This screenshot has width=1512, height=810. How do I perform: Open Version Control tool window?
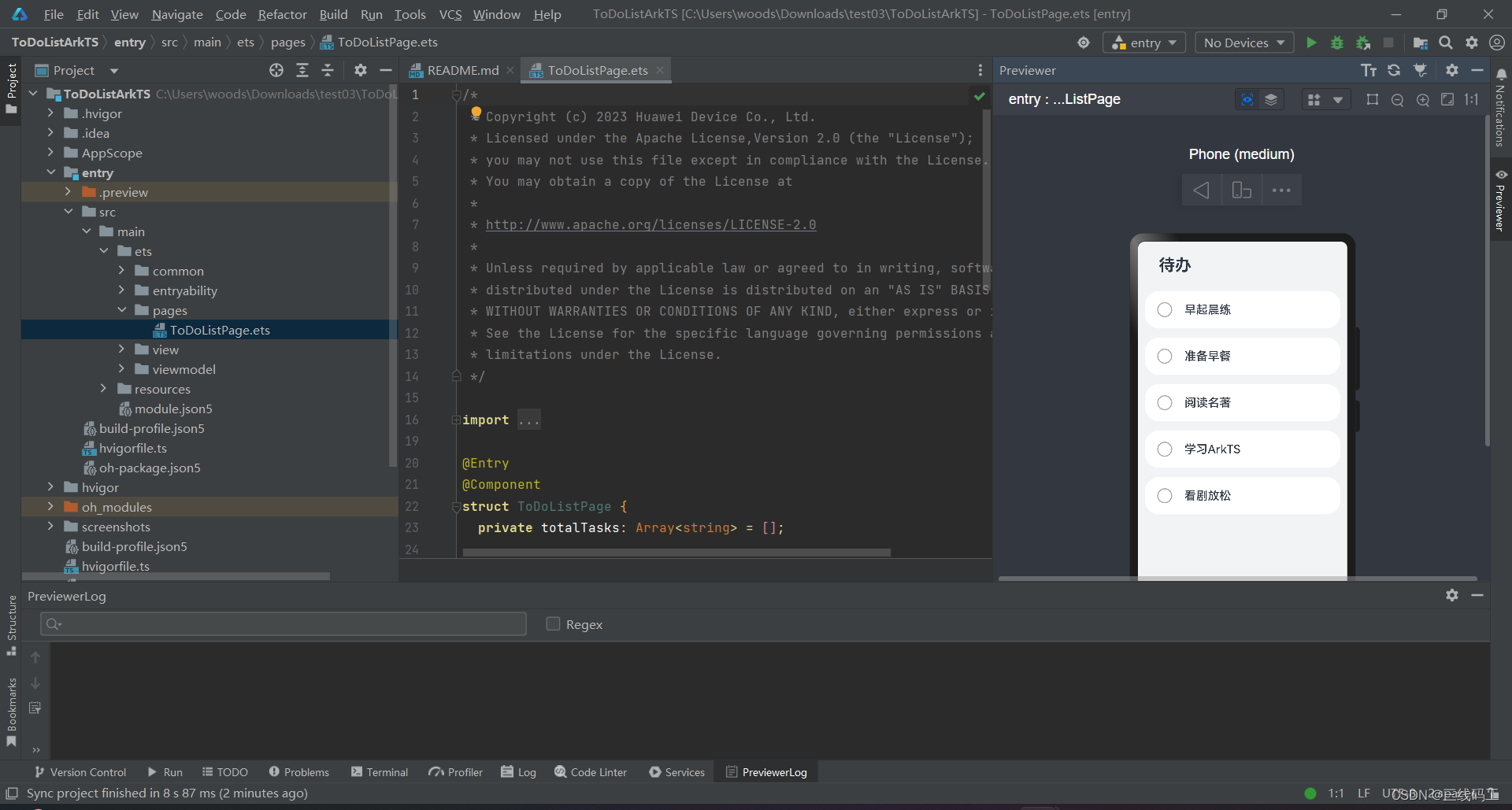[80, 772]
